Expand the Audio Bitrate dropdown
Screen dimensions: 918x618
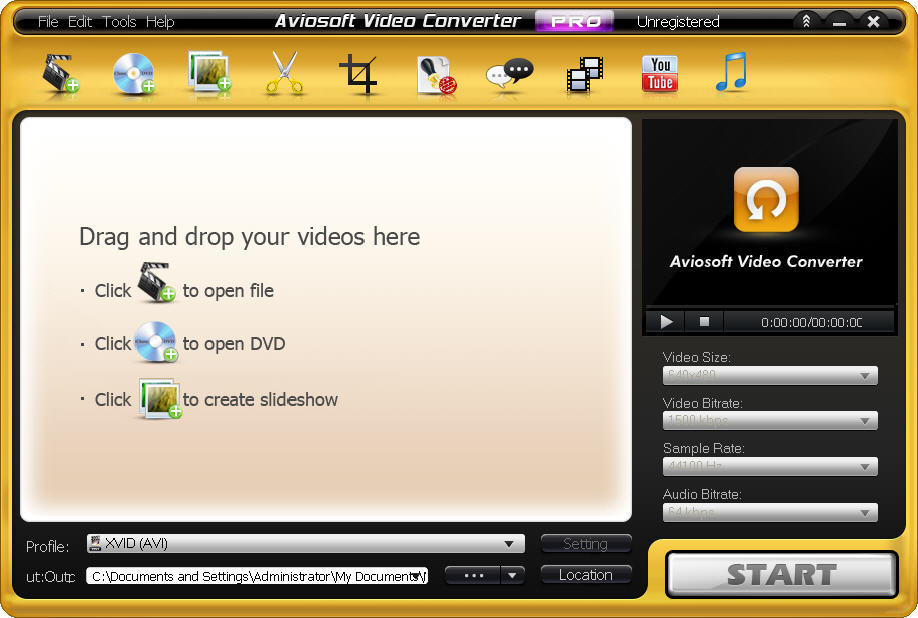[x=770, y=512]
